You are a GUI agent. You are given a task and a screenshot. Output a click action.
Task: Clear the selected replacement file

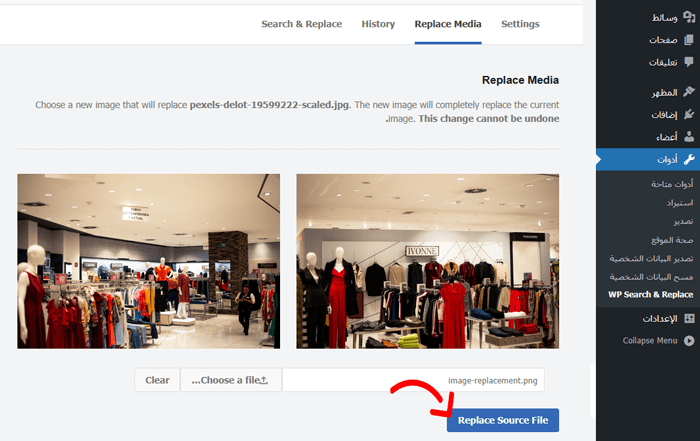click(157, 380)
